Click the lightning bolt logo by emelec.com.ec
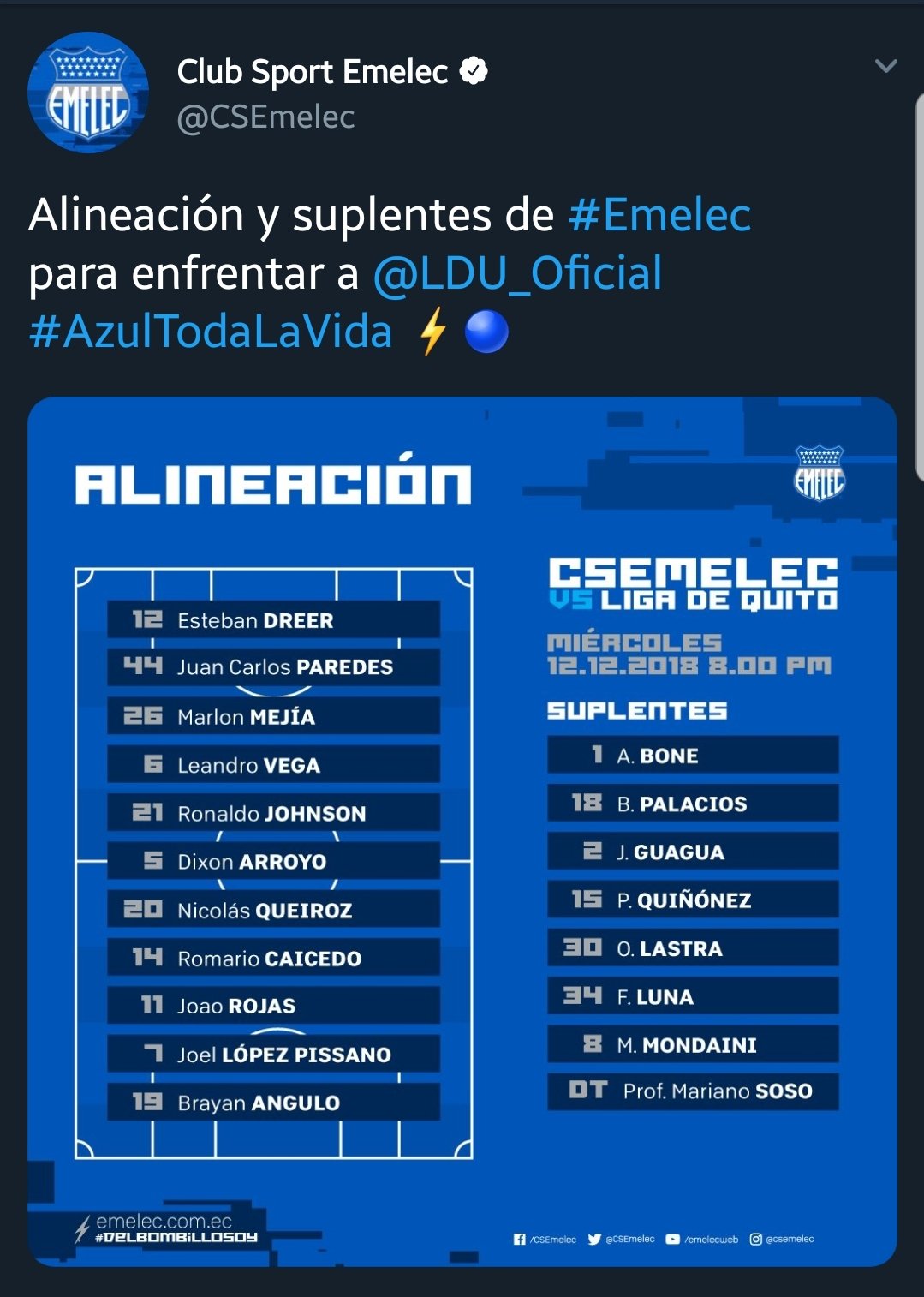924x1297 pixels. 82,1228
